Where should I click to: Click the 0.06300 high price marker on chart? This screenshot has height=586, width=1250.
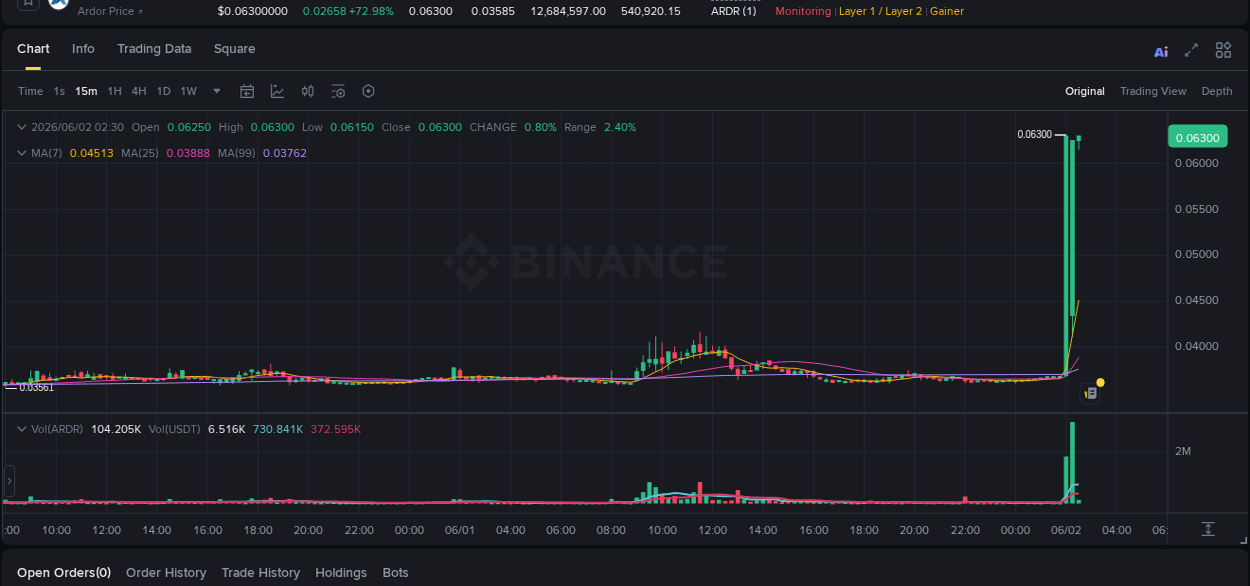click(1034, 134)
